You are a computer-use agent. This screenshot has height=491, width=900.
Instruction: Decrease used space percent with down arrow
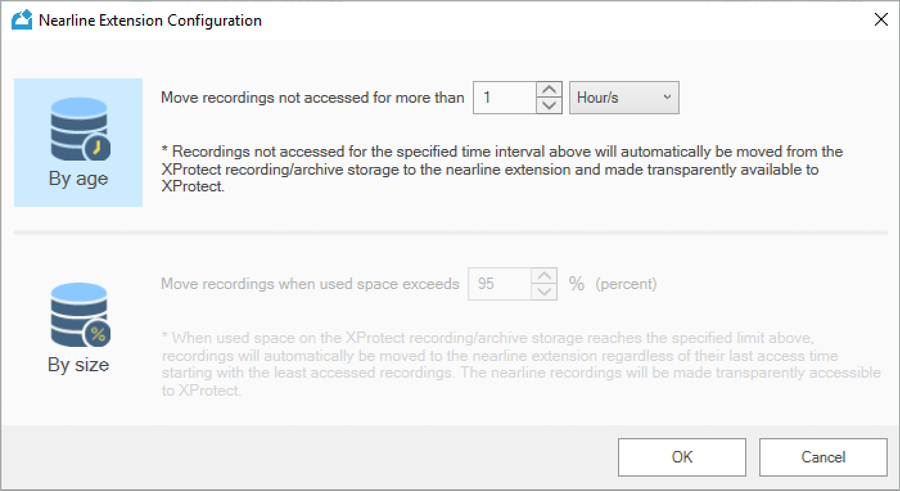click(x=544, y=292)
